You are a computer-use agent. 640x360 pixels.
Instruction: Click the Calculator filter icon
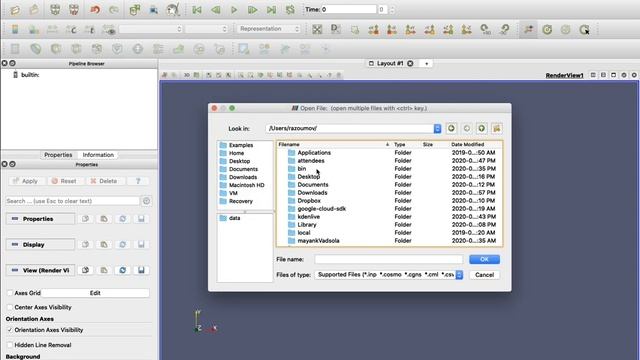(15, 49)
